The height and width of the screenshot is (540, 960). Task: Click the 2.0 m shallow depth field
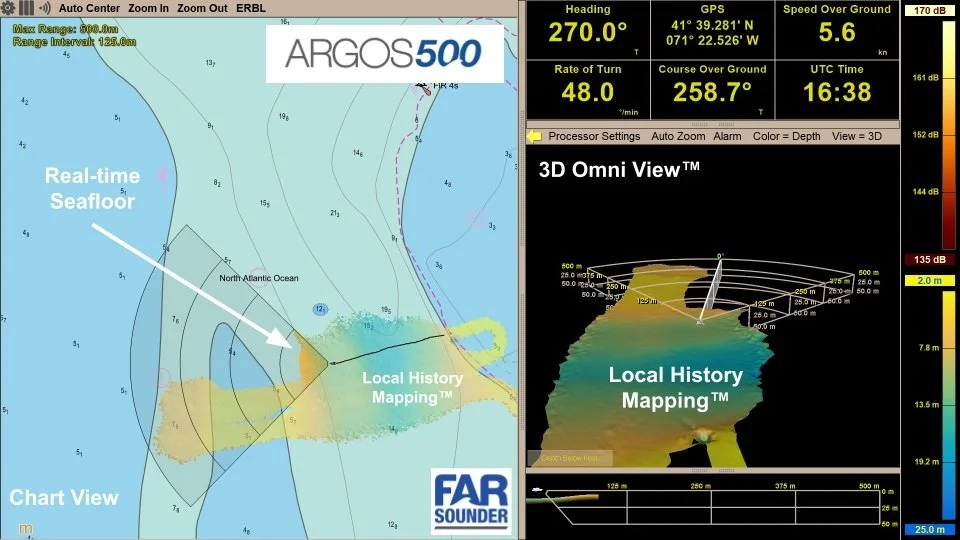point(929,280)
